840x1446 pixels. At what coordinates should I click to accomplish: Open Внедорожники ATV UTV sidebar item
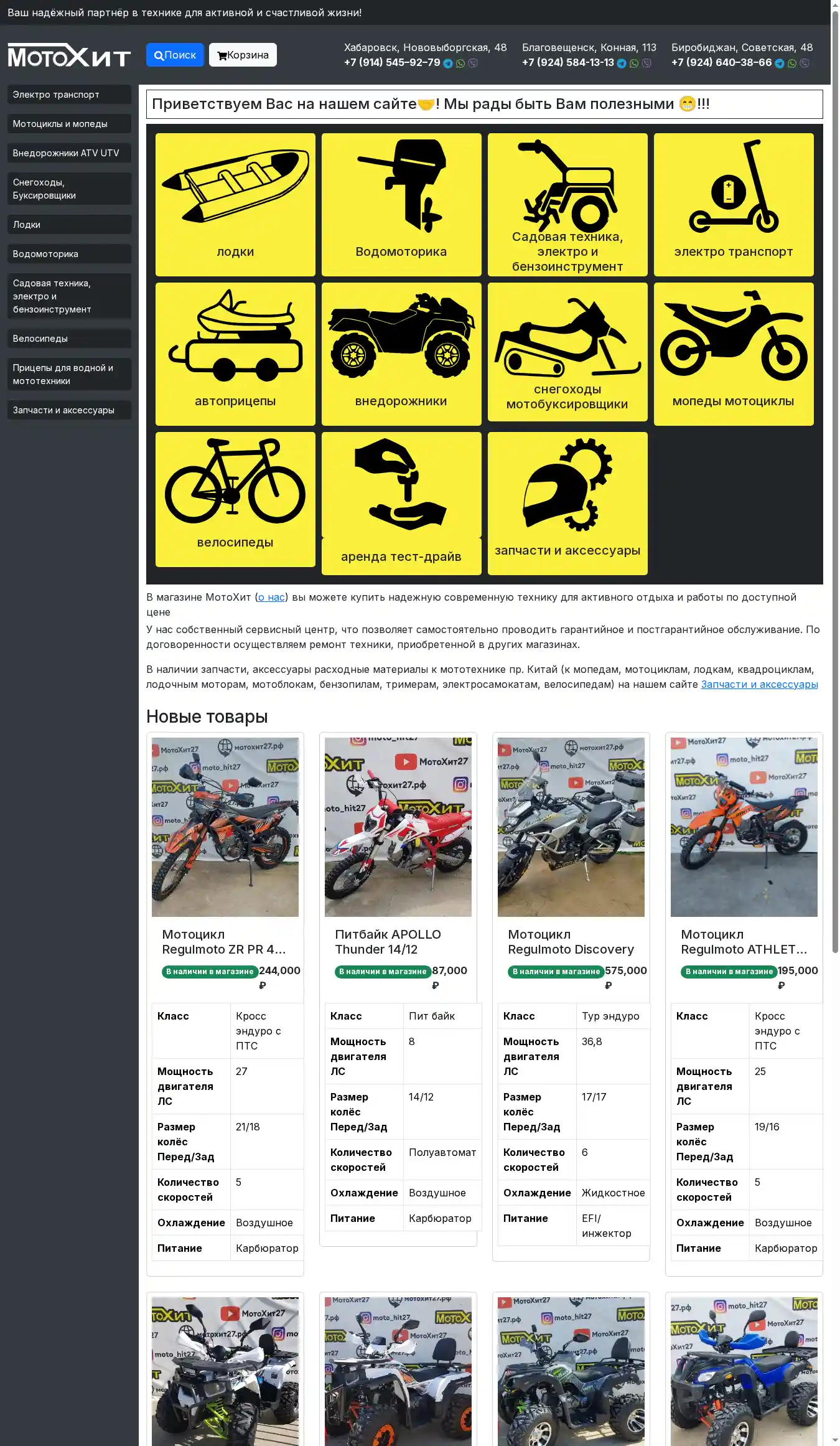pyautogui.click(x=69, y=153)
